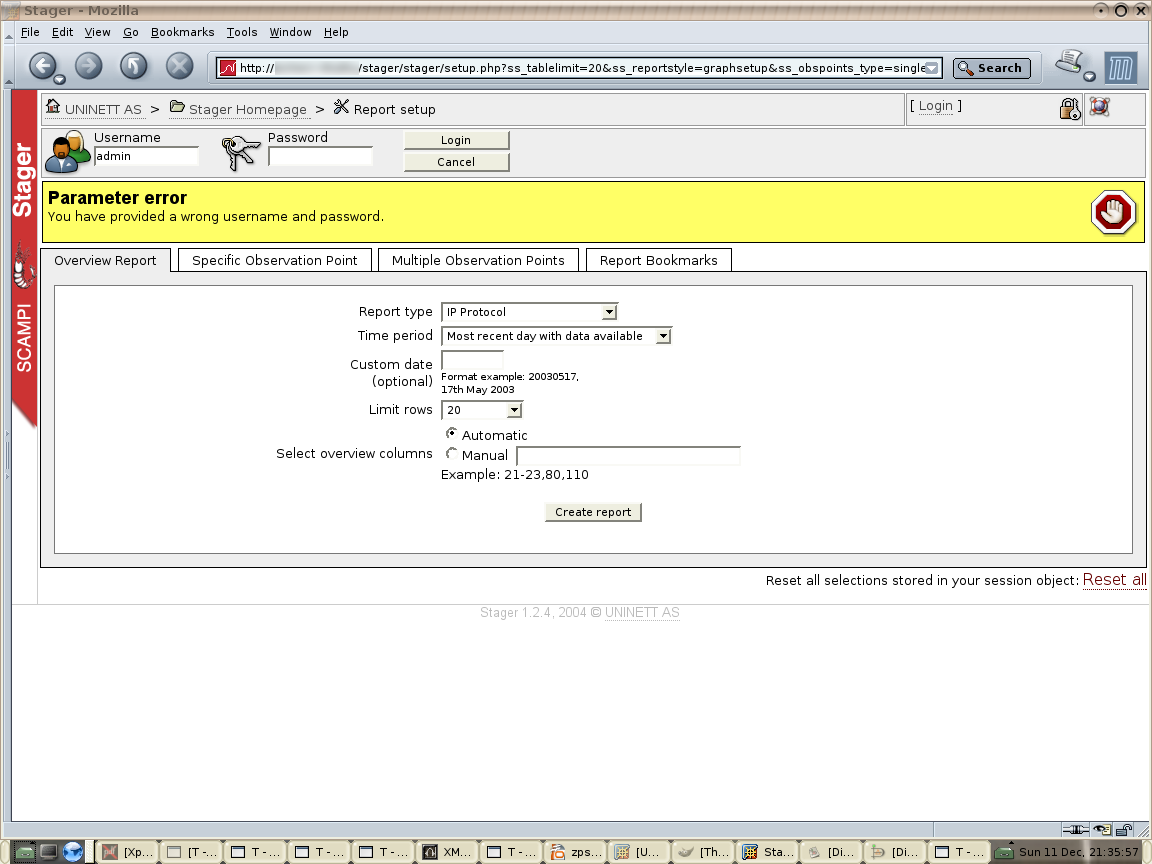Viewport: 1152px width, 864px height.
Task: Click the Mozilla throbber logo
Action: pyautogui.click(x=1120, y=68)
